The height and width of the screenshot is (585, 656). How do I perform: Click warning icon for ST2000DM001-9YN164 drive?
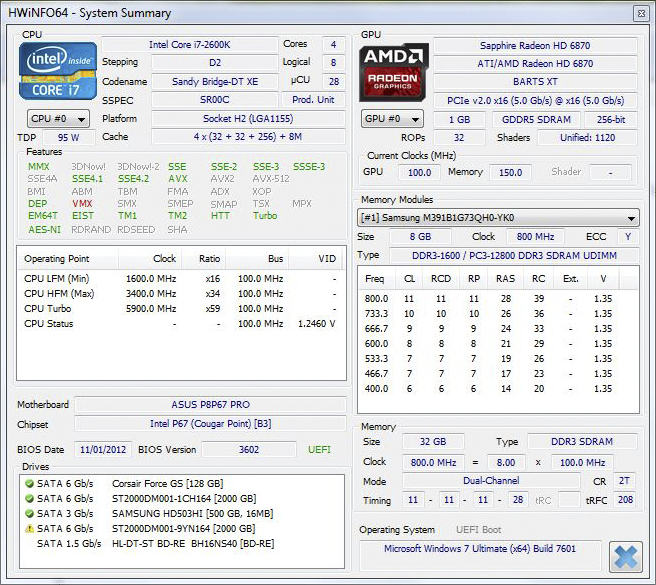[x=29, y=529]
